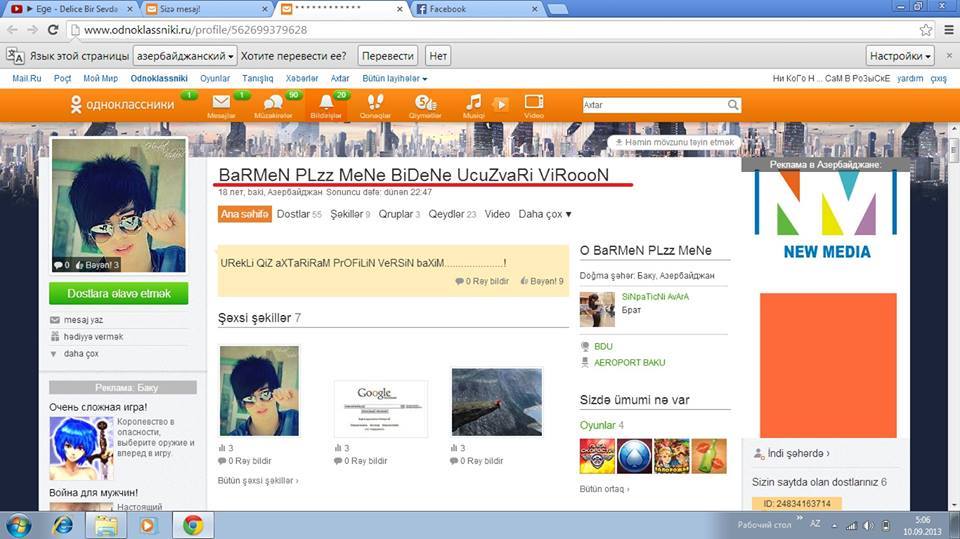Open the Mail.Ru link
This screenshot has height=539, width=960.
pyautogui.click(x=26, y=78)
